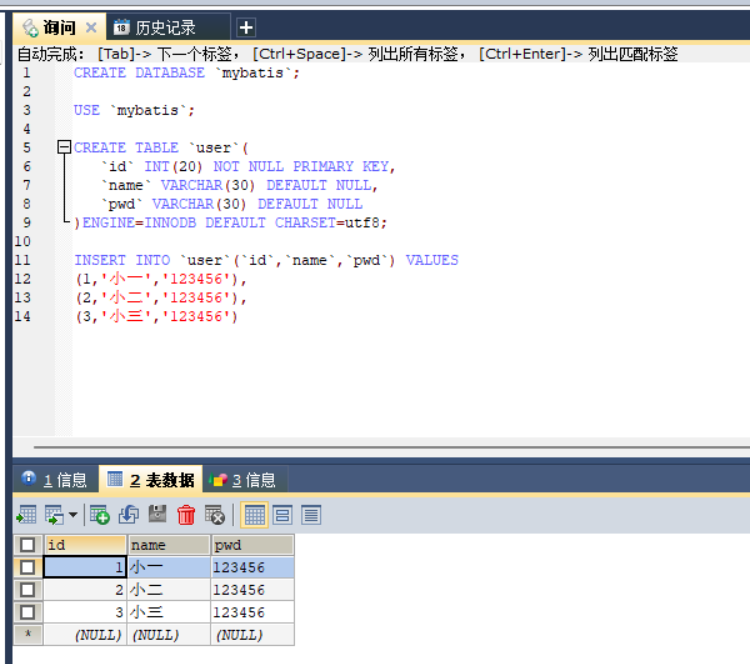Image resolution: width=750 pixels, height=664 pixels.
Task: Click the 询问 tab's query icon
Action: pyautogui.click(x=31, y=28)
